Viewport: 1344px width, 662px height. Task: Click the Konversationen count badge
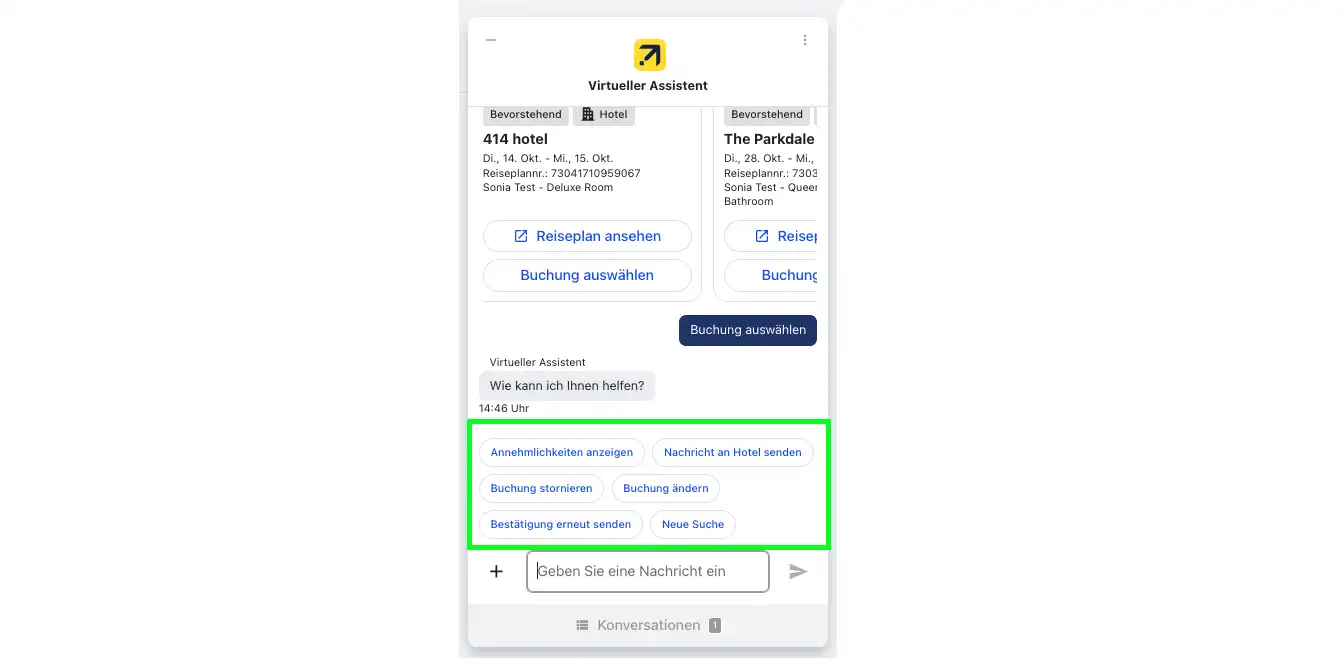(715, 626)
